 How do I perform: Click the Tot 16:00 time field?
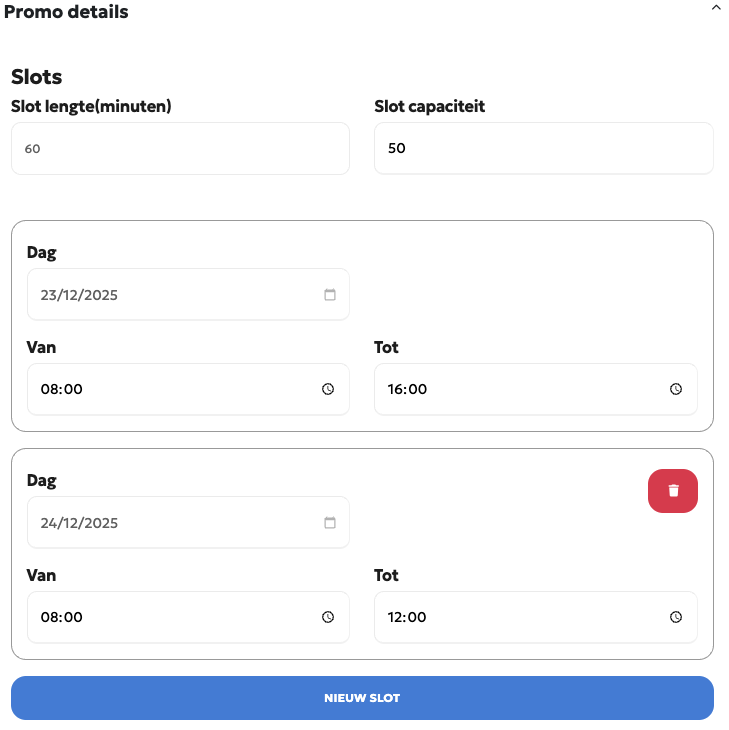(x=520, y=389)
